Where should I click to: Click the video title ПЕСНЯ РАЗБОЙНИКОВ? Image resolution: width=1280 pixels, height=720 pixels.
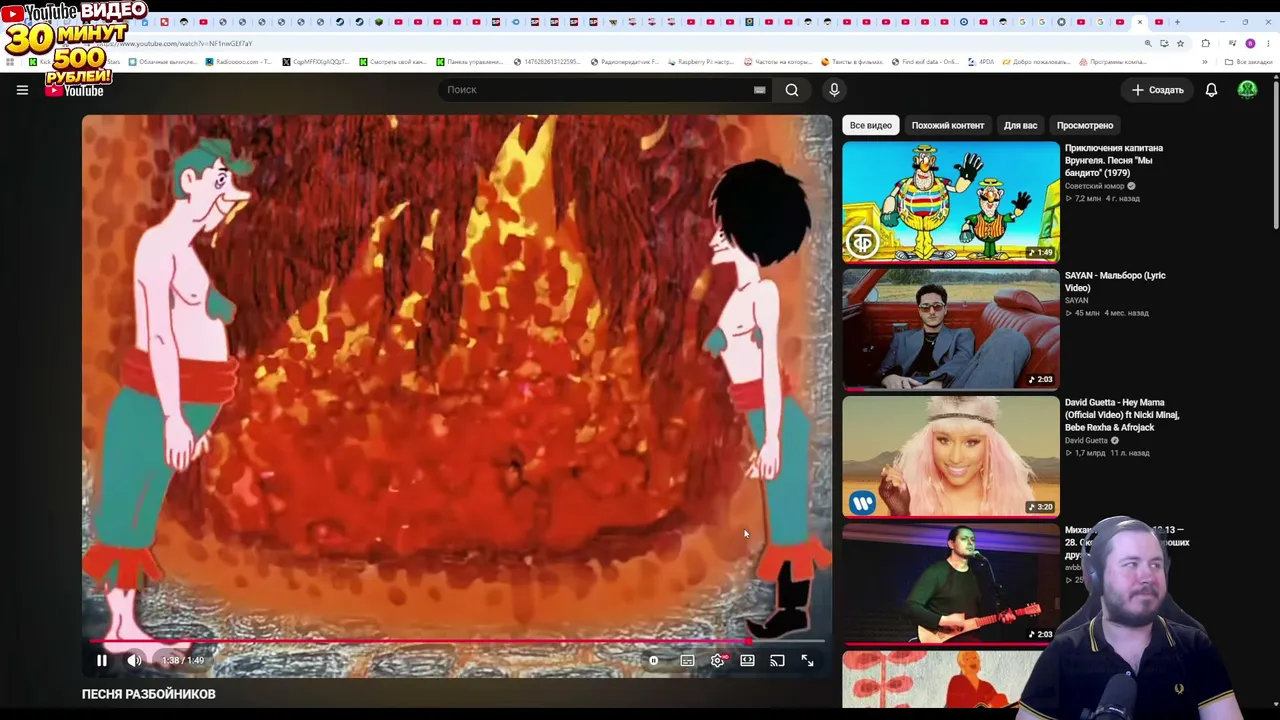click(x=149, y=694)
